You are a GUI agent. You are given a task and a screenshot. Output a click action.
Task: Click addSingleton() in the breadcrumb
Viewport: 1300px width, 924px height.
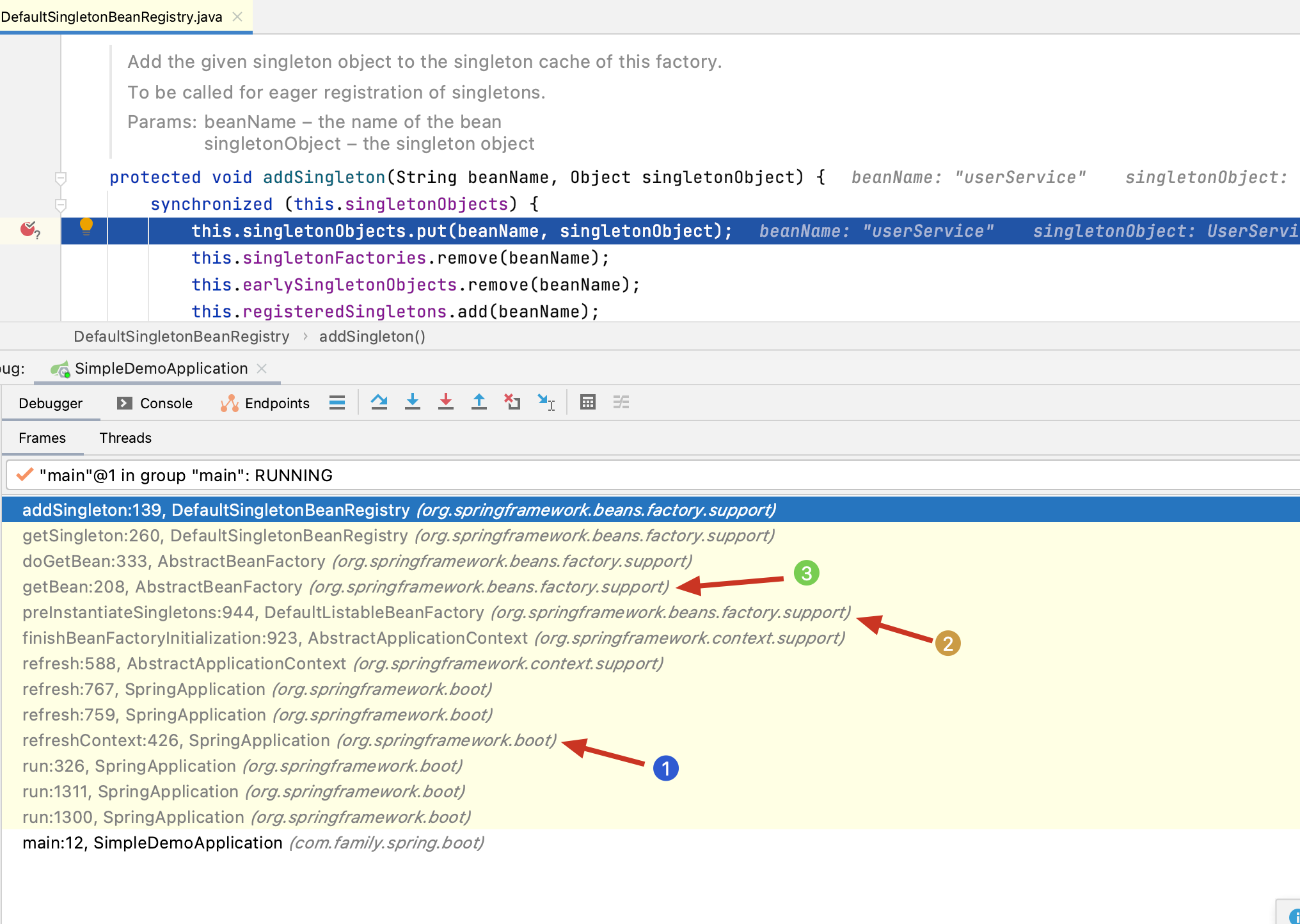click(x=372, y=337)
